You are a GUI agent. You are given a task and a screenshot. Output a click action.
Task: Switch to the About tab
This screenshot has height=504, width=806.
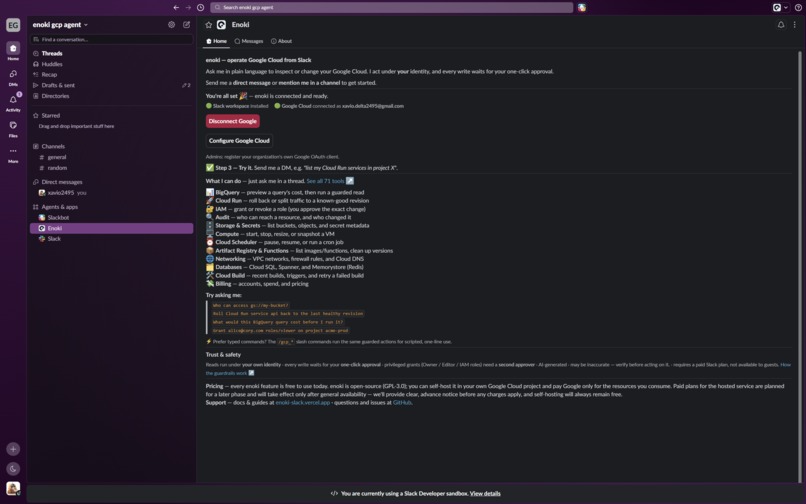pos(282,41)
